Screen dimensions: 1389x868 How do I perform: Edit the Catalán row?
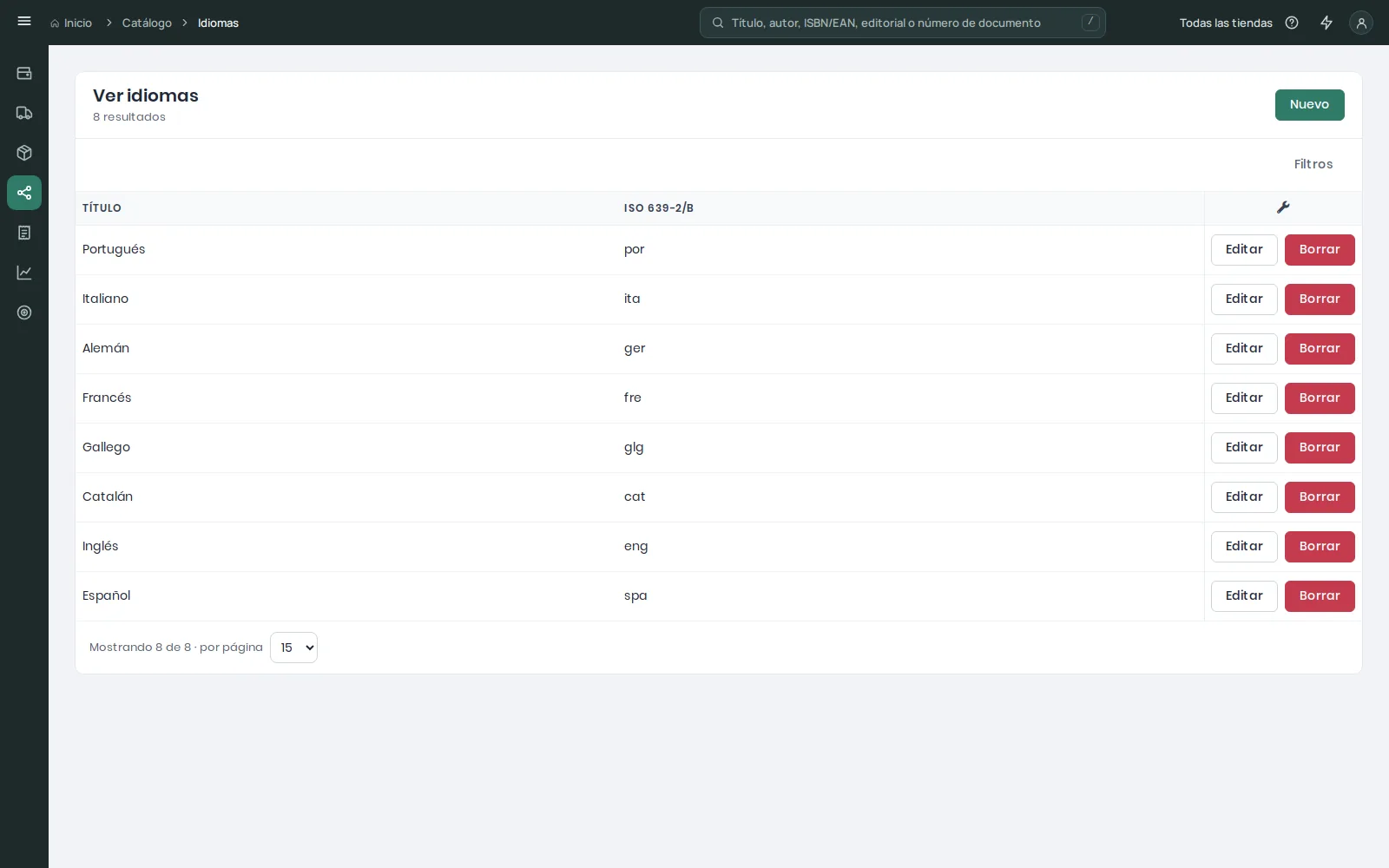[1244, 497]
